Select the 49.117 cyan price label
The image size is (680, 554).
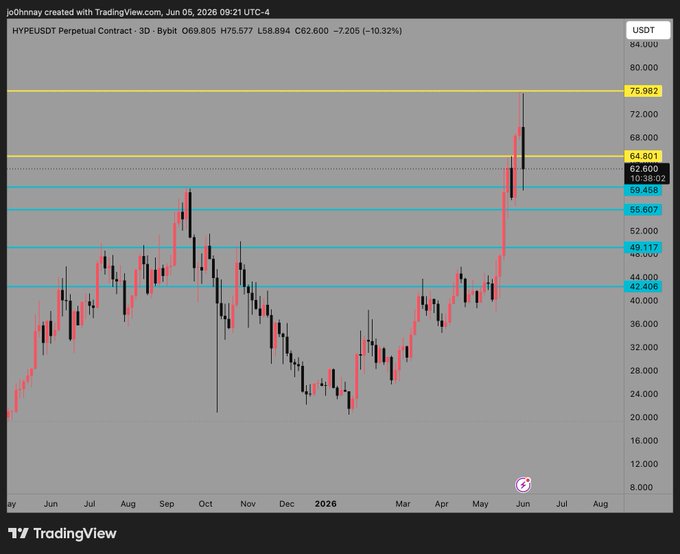643,248
